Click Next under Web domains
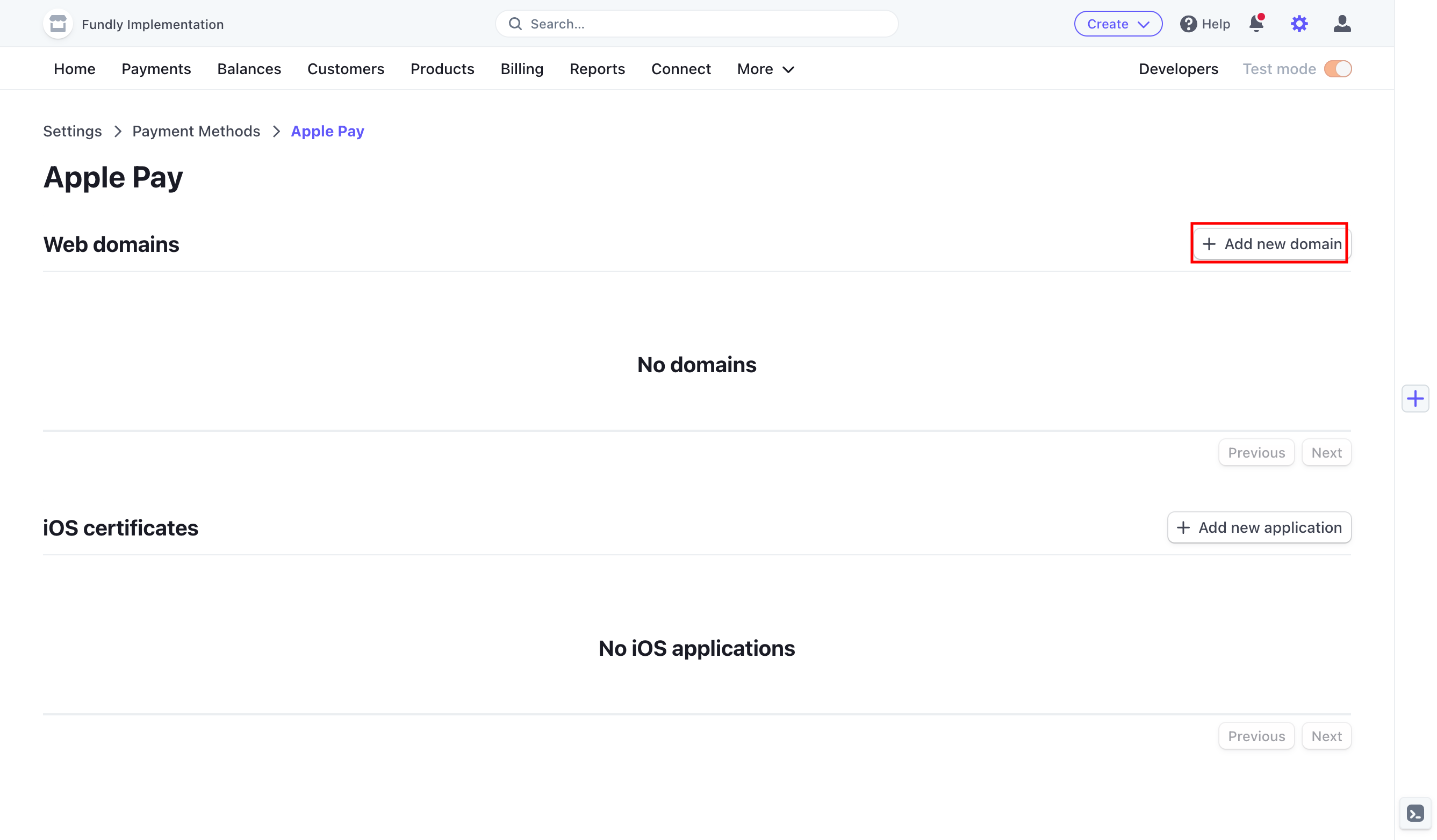Screen dimensions: 1437x840 click(1326, 452)
